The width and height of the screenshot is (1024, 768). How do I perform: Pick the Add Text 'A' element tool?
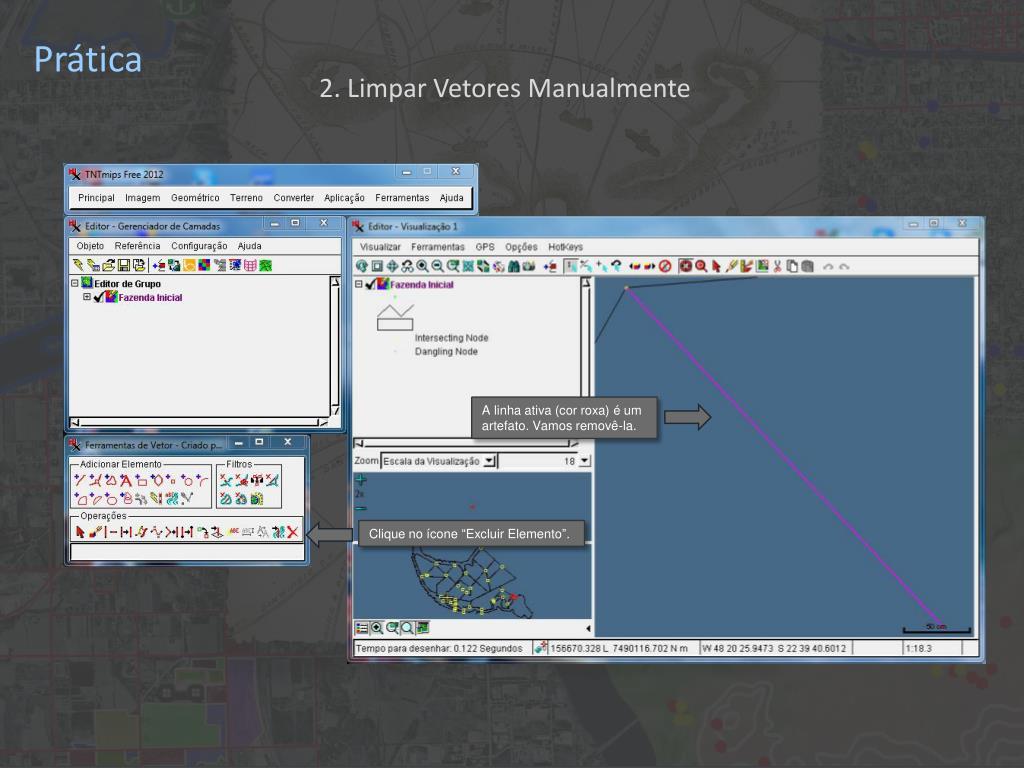coord(126,481)
